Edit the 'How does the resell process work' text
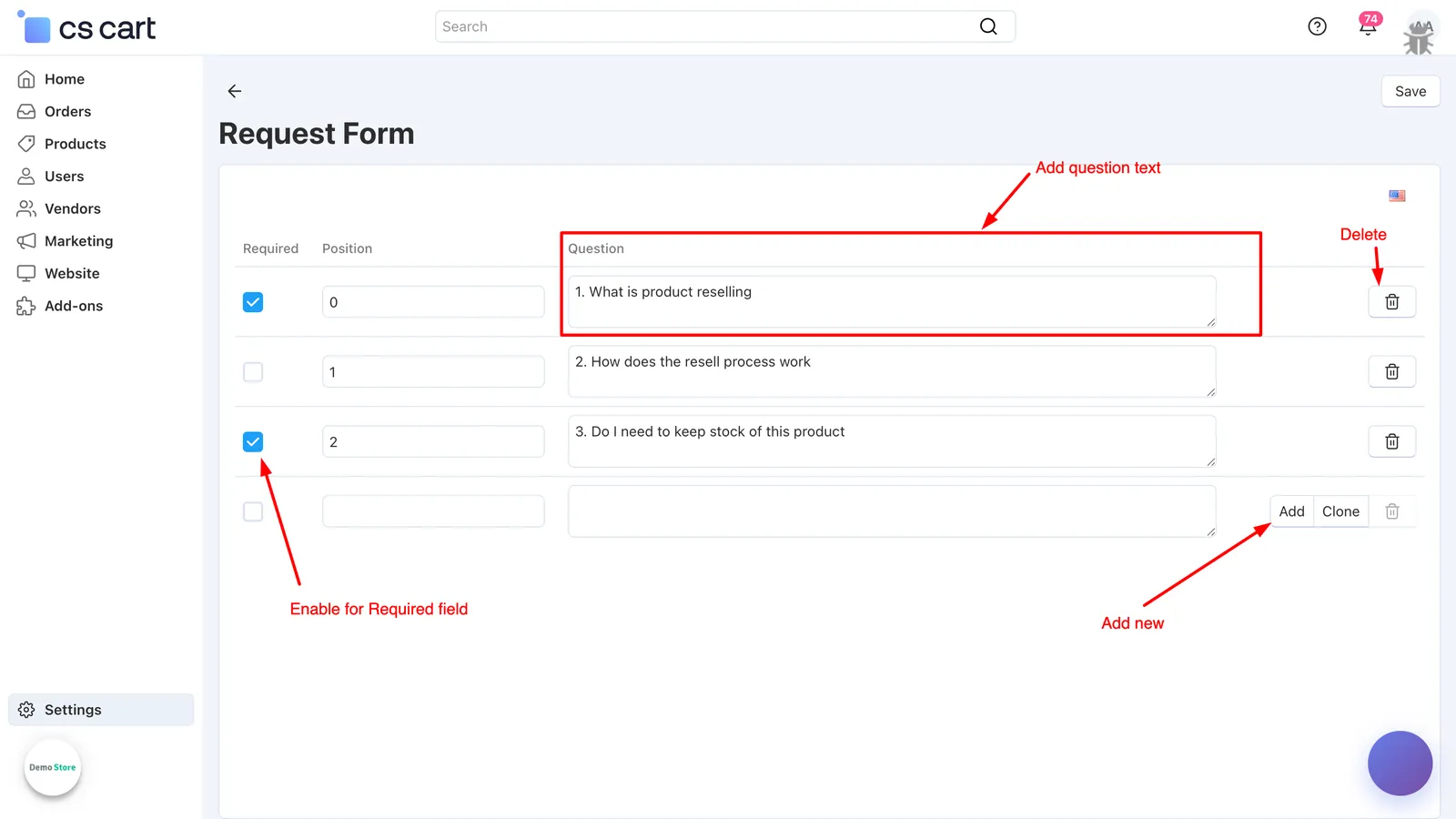The image size is (1456, 819). 892,371
